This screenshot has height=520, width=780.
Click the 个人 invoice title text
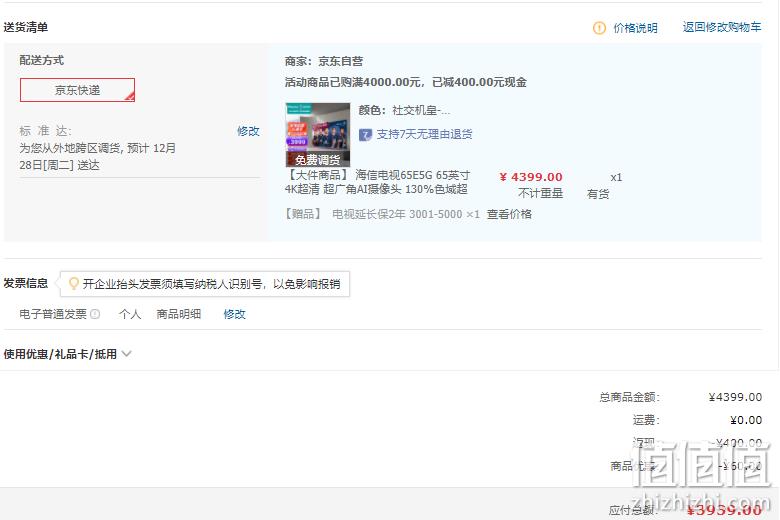[130, 314]
